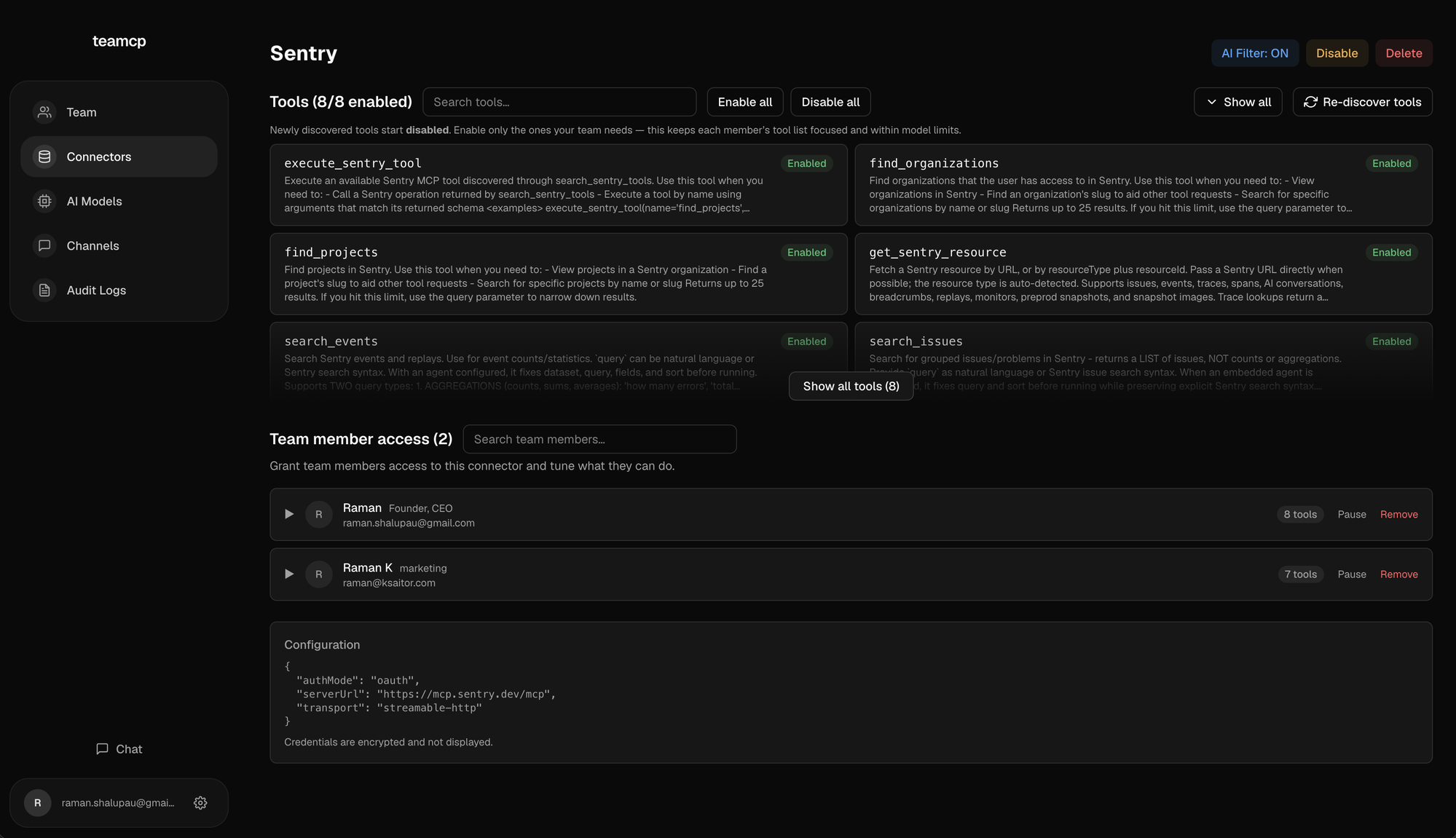Toggle Enabled badge on search_issues

(1391, 341)
